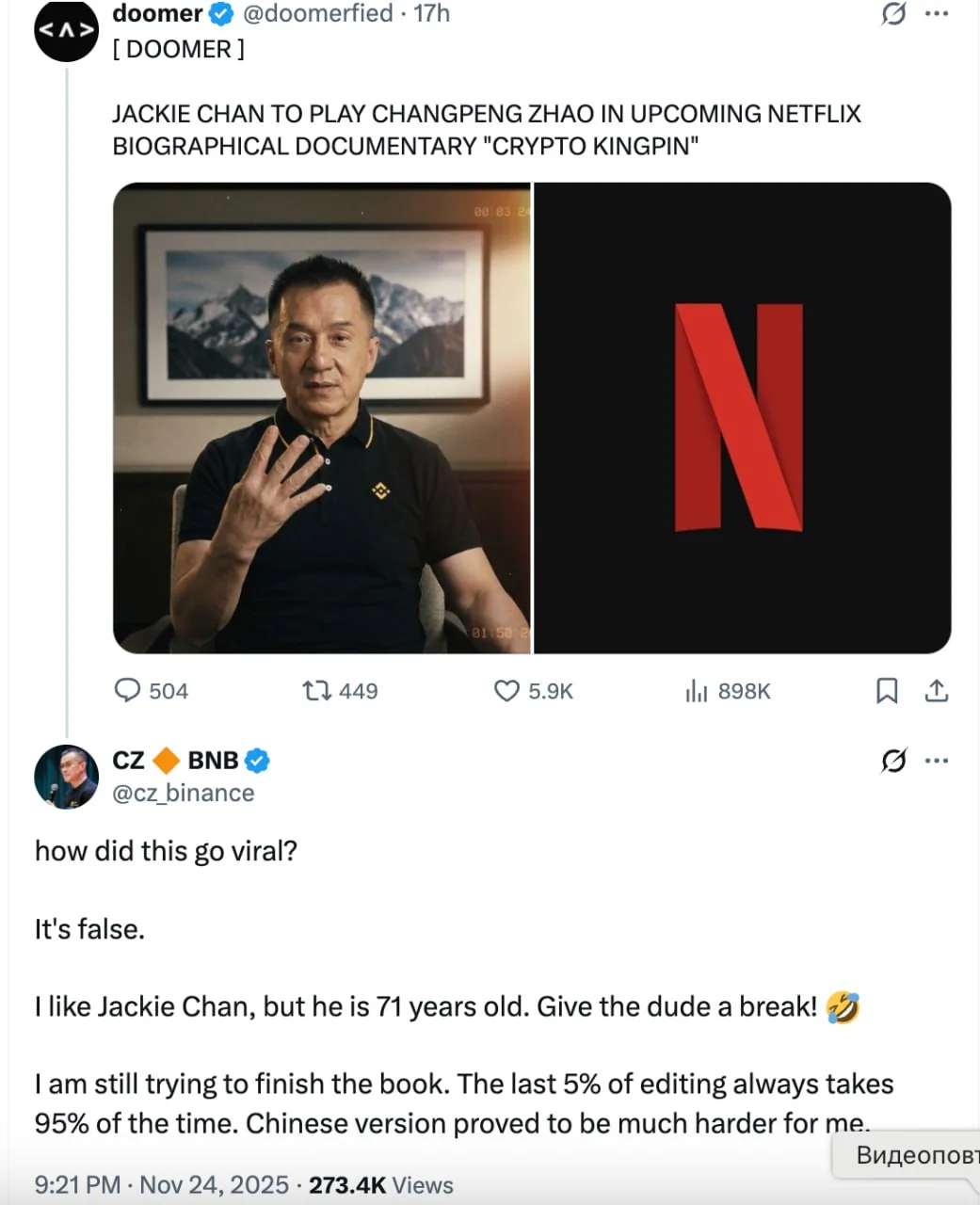The height and width of the screenshot is (1205, 980).
Task: Open the more options menu on doomer's post
Action: (x=938, y=13)
